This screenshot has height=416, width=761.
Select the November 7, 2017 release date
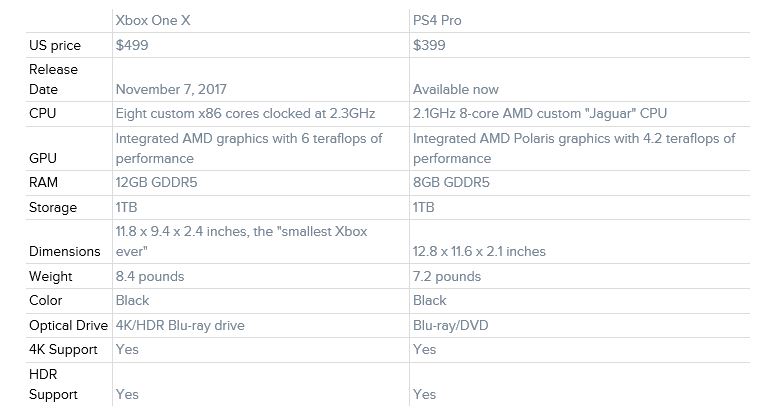click(171, 89)
